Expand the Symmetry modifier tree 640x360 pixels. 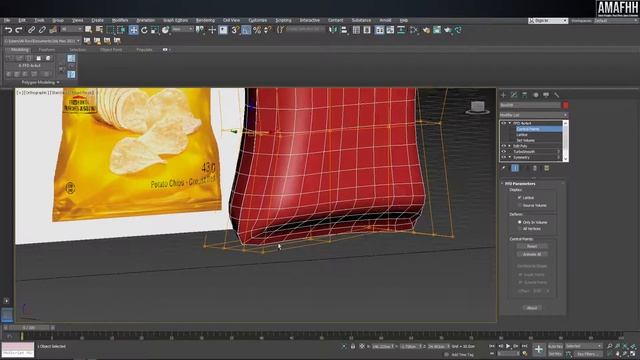[509, 157]
